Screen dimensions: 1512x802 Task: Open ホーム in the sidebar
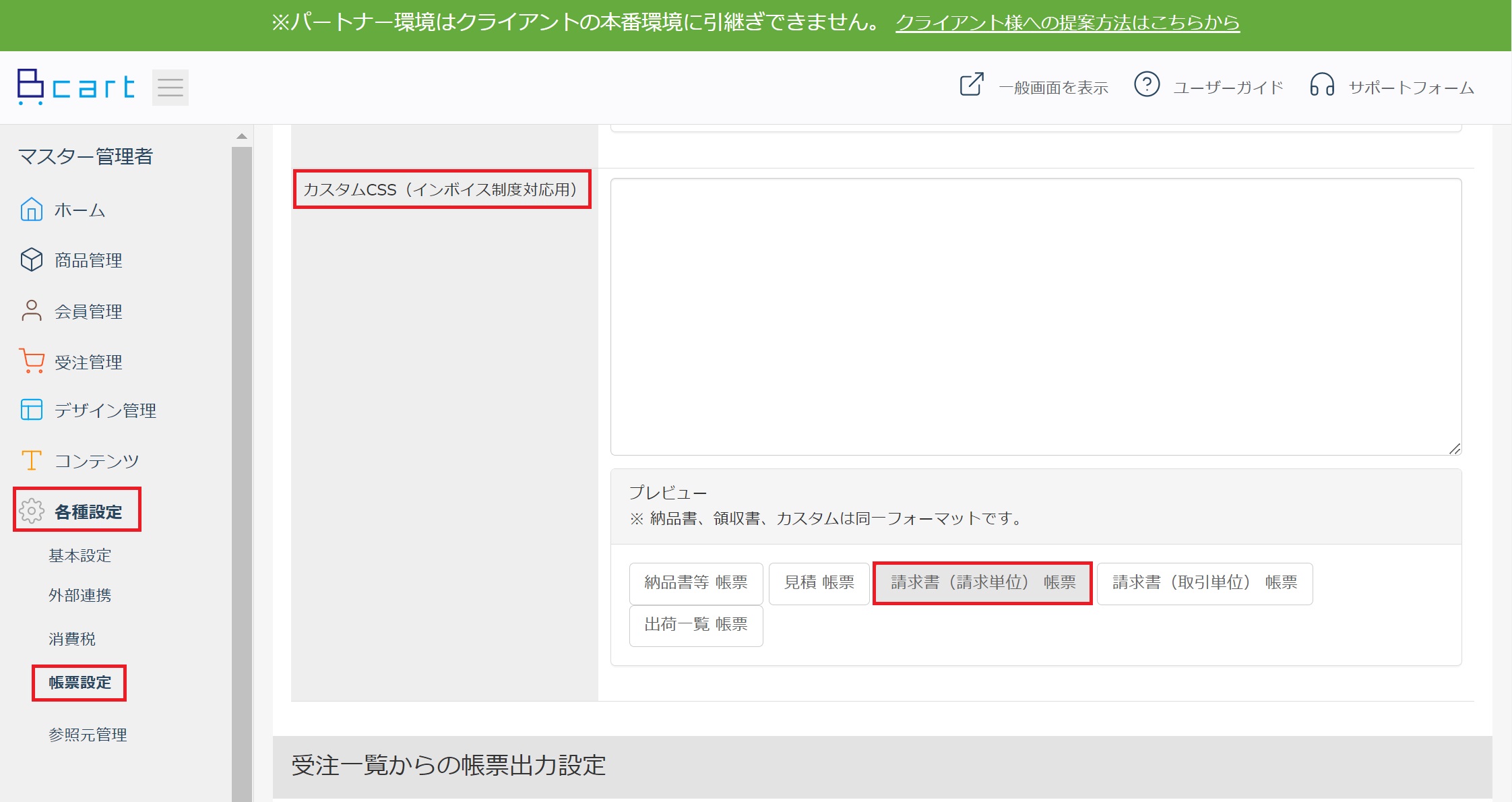click(x=80, y=210)
